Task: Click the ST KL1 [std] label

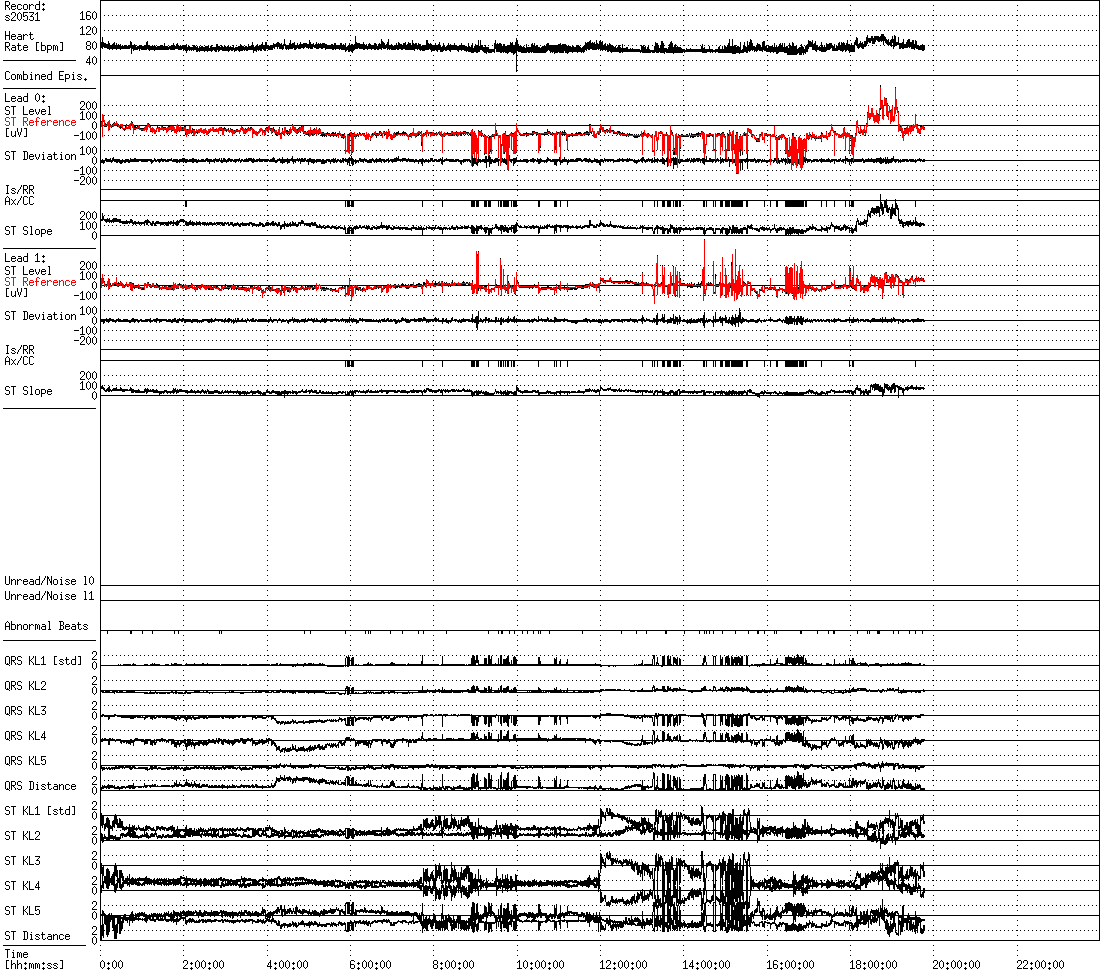Action: click(x=40, y=811)
